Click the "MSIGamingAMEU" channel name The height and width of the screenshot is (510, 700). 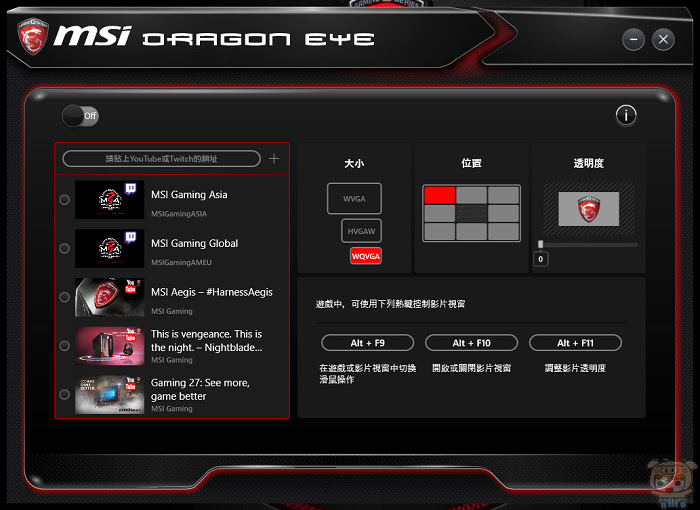(x=181, y=263)
